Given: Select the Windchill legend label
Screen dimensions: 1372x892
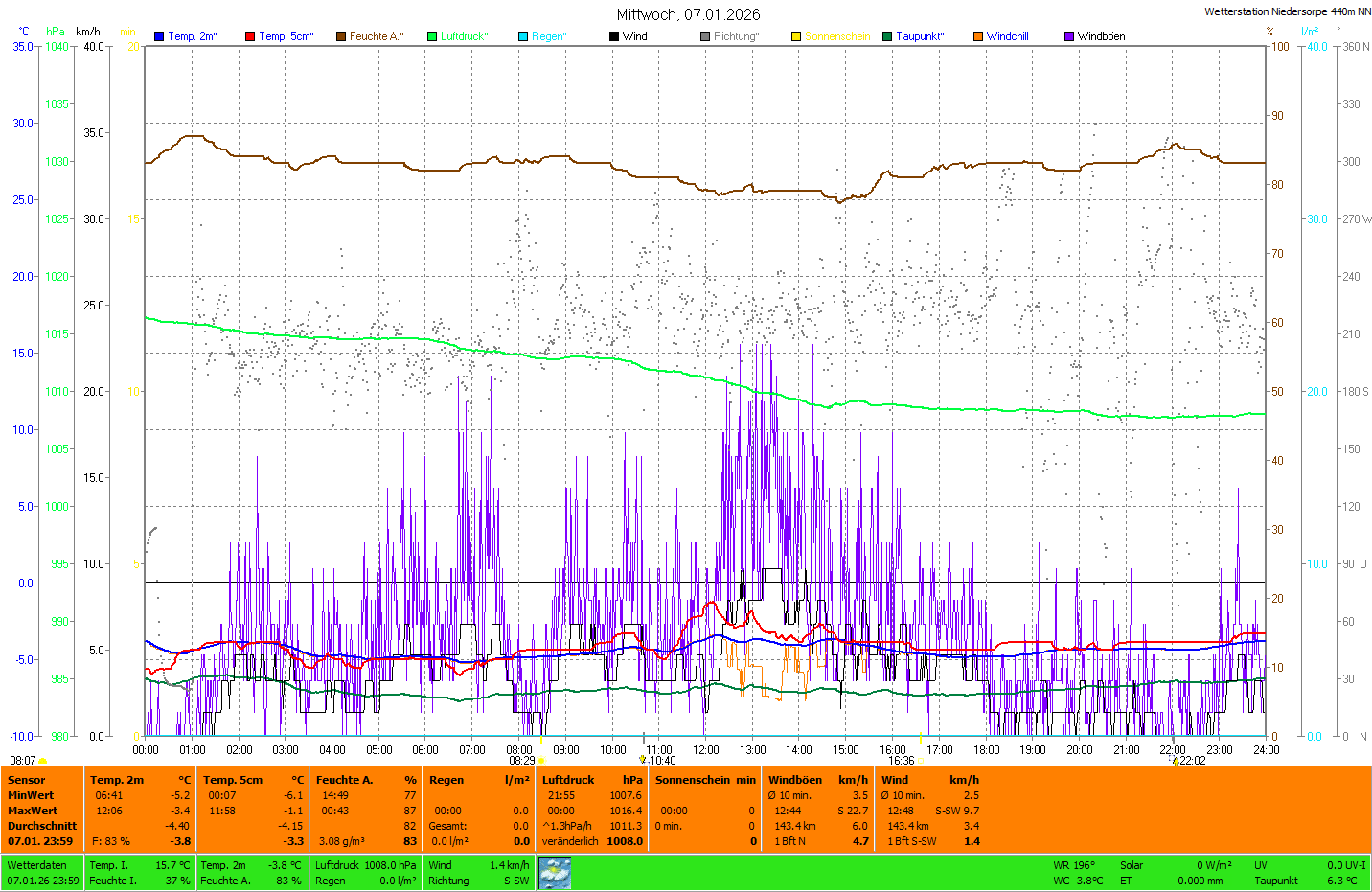Looking at the screenshot, I should [x=1007, y=36].
